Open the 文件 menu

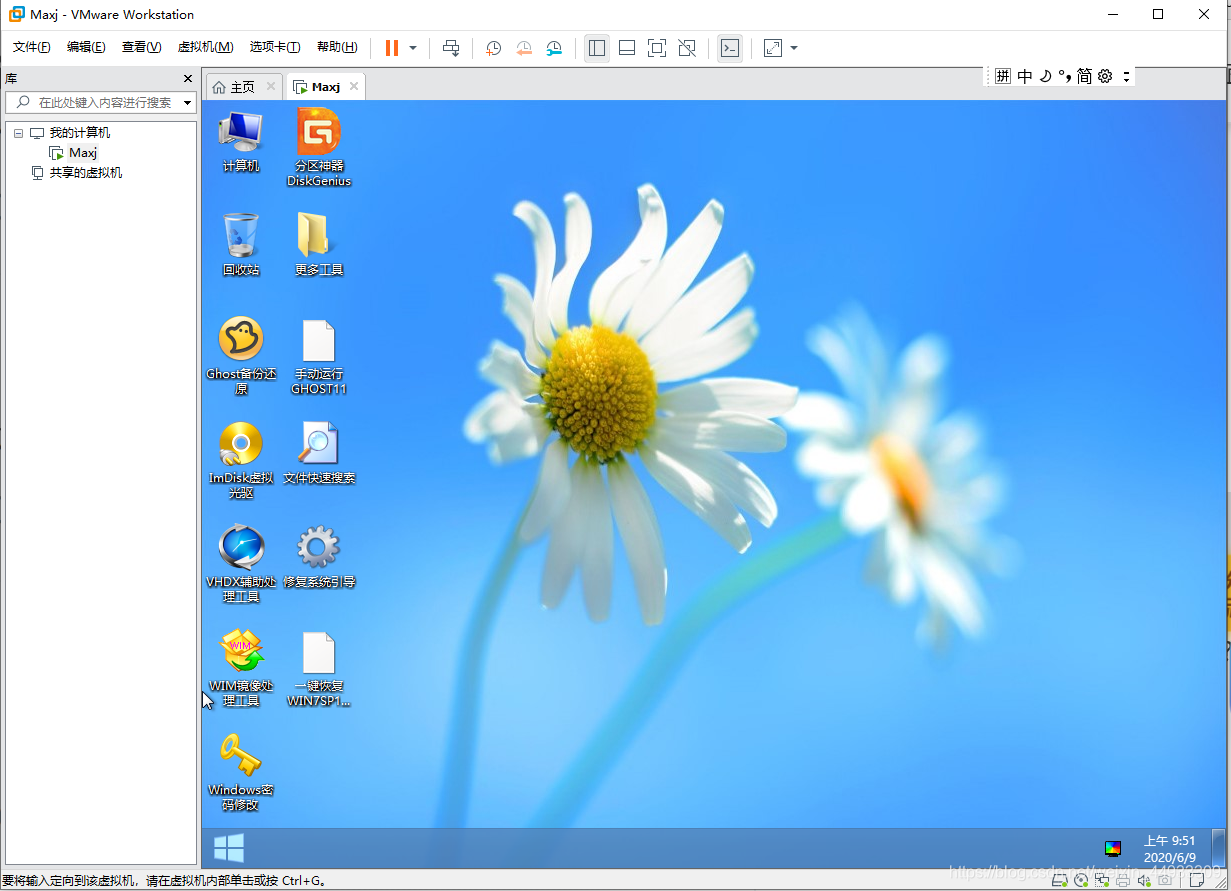click(31, 47)
